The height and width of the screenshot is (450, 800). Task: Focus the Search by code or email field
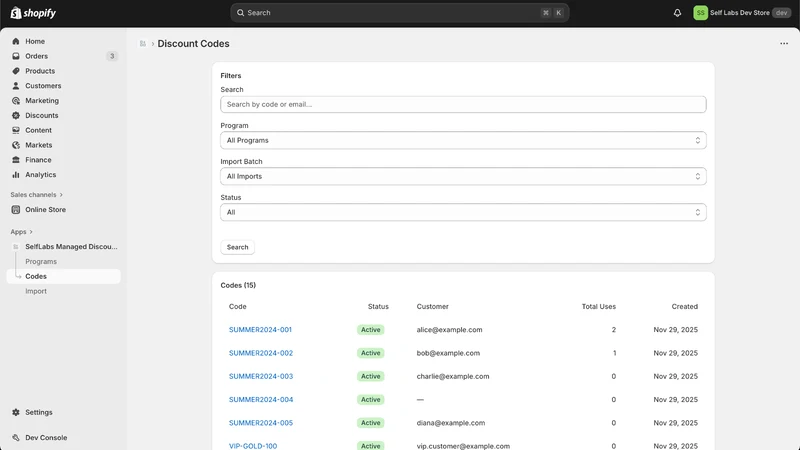coord(463,105)
